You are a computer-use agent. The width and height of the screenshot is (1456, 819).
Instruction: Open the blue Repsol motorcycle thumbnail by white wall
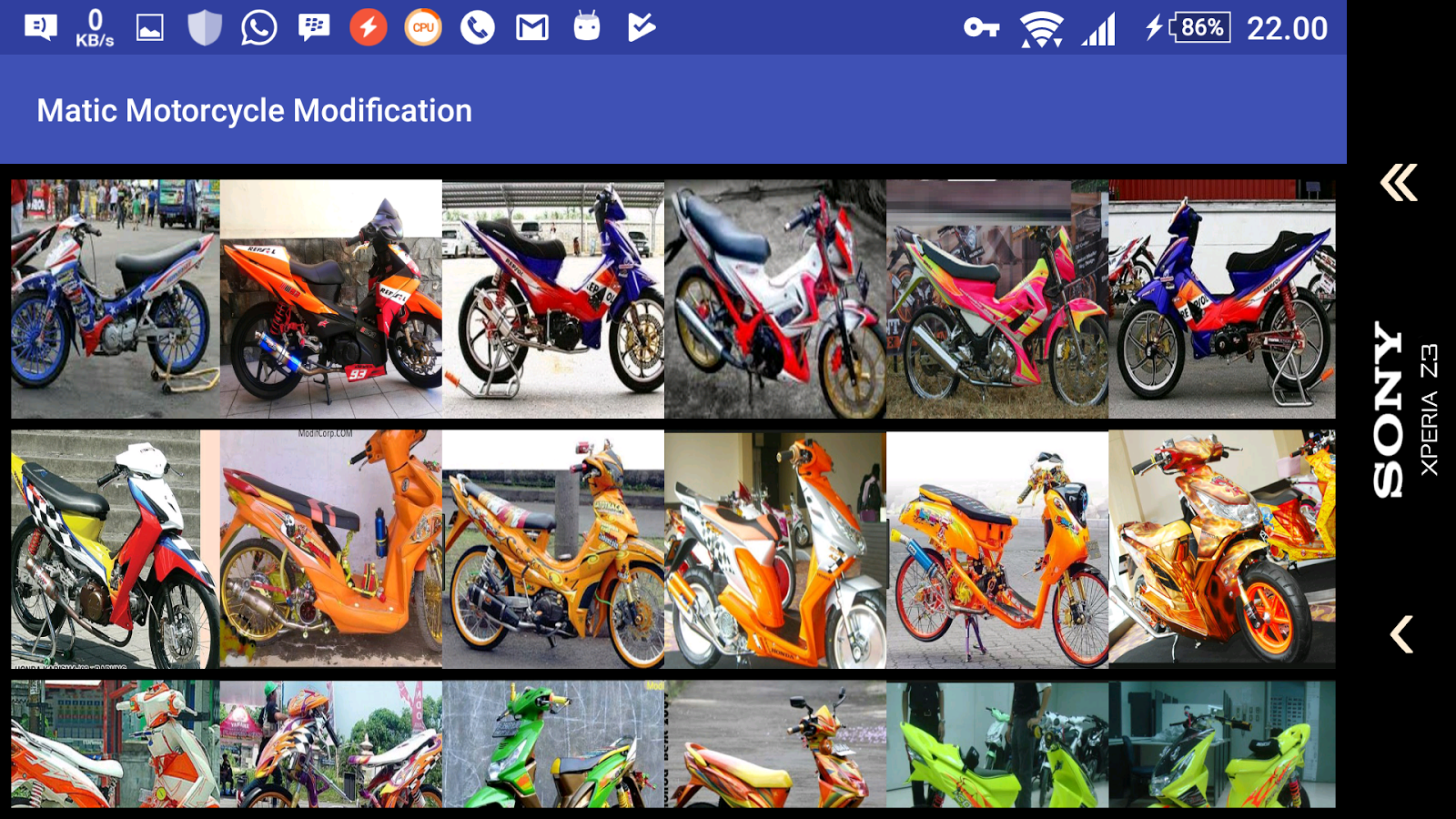pos(1222,298)
